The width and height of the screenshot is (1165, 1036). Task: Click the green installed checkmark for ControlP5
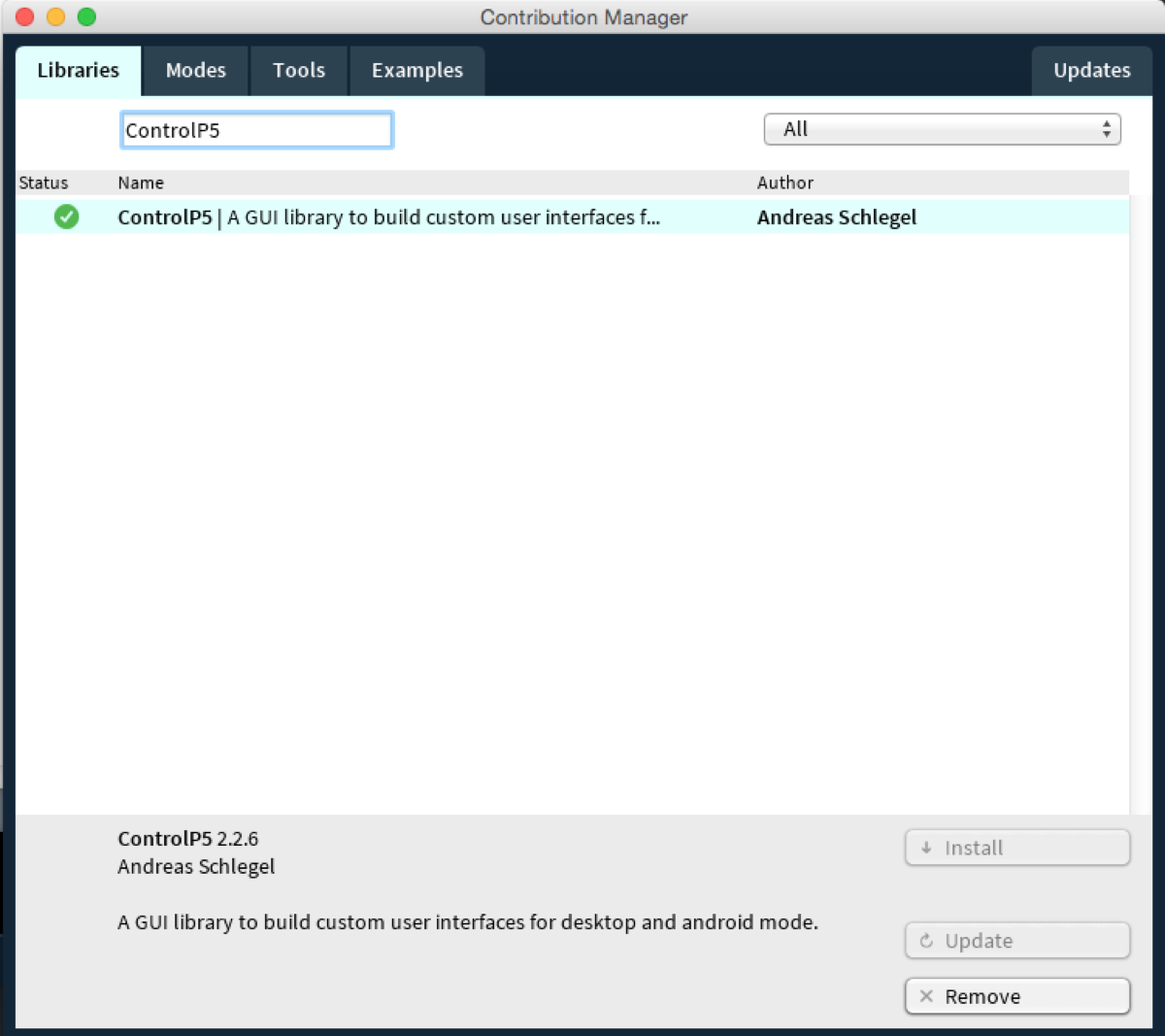pyautogui.click(x=66, y=217)
